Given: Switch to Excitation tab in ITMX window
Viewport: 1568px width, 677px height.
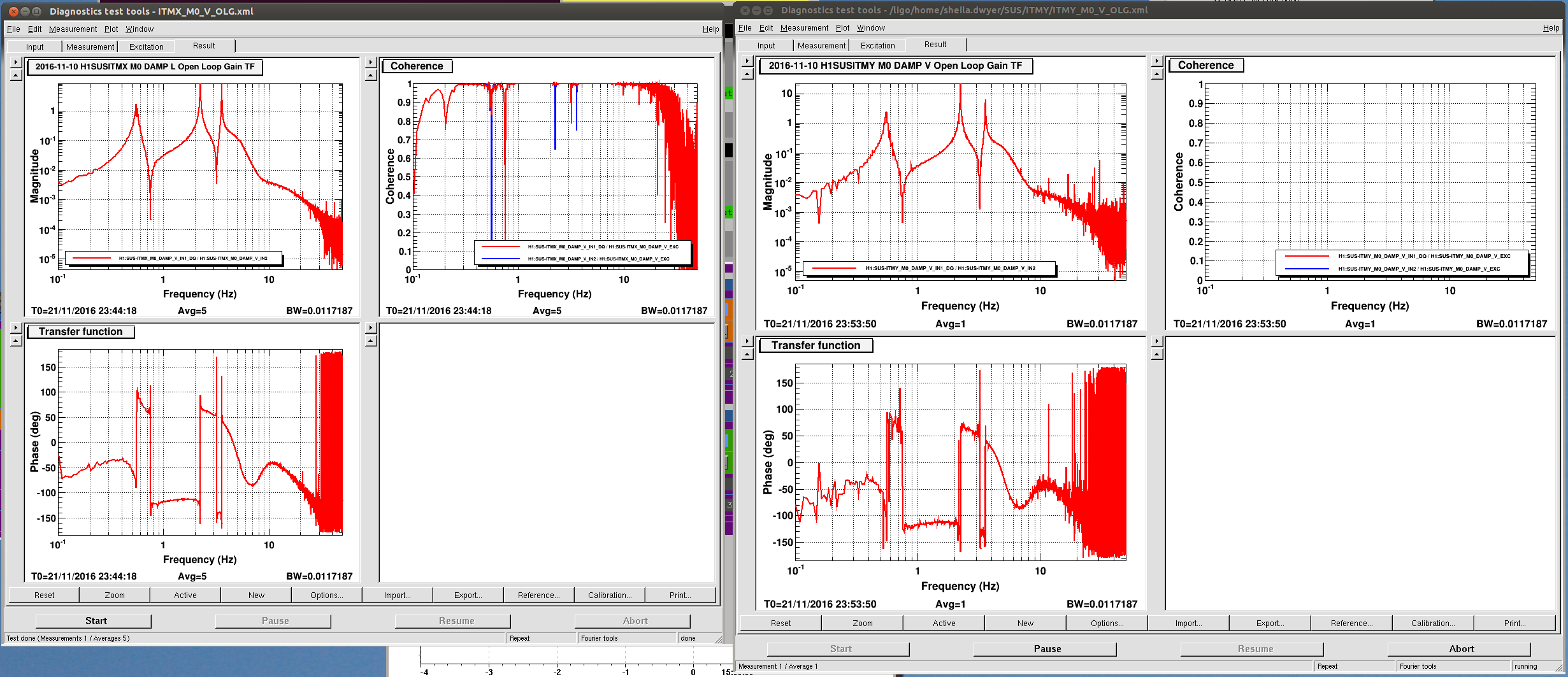Looking at the screenshot, I should [x=146, y=46].
